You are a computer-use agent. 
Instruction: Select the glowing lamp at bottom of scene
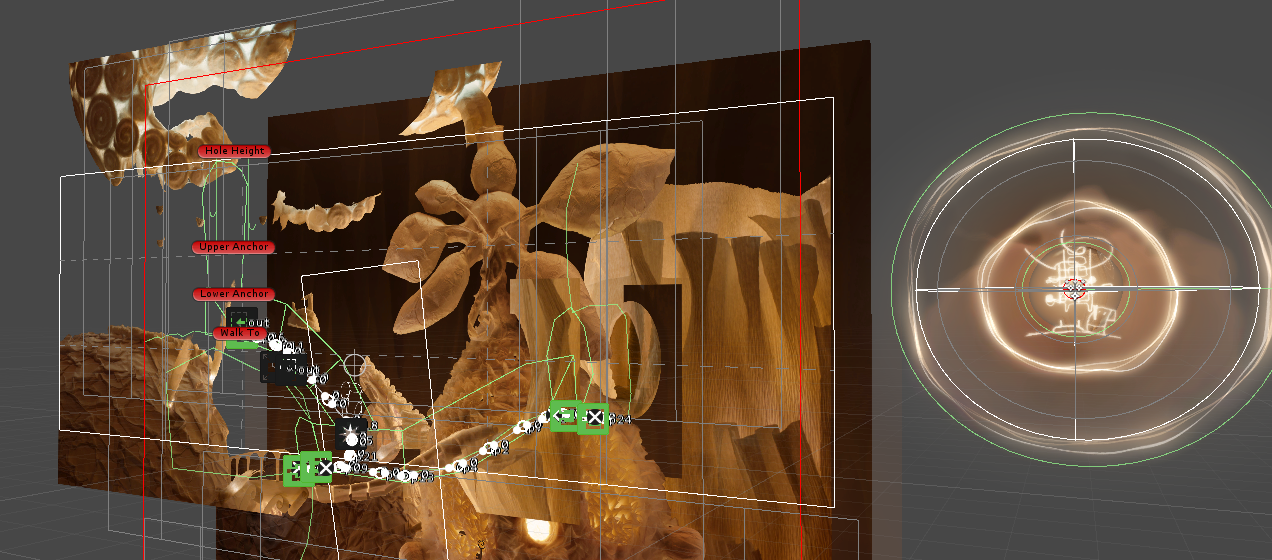tap(539, 534)
